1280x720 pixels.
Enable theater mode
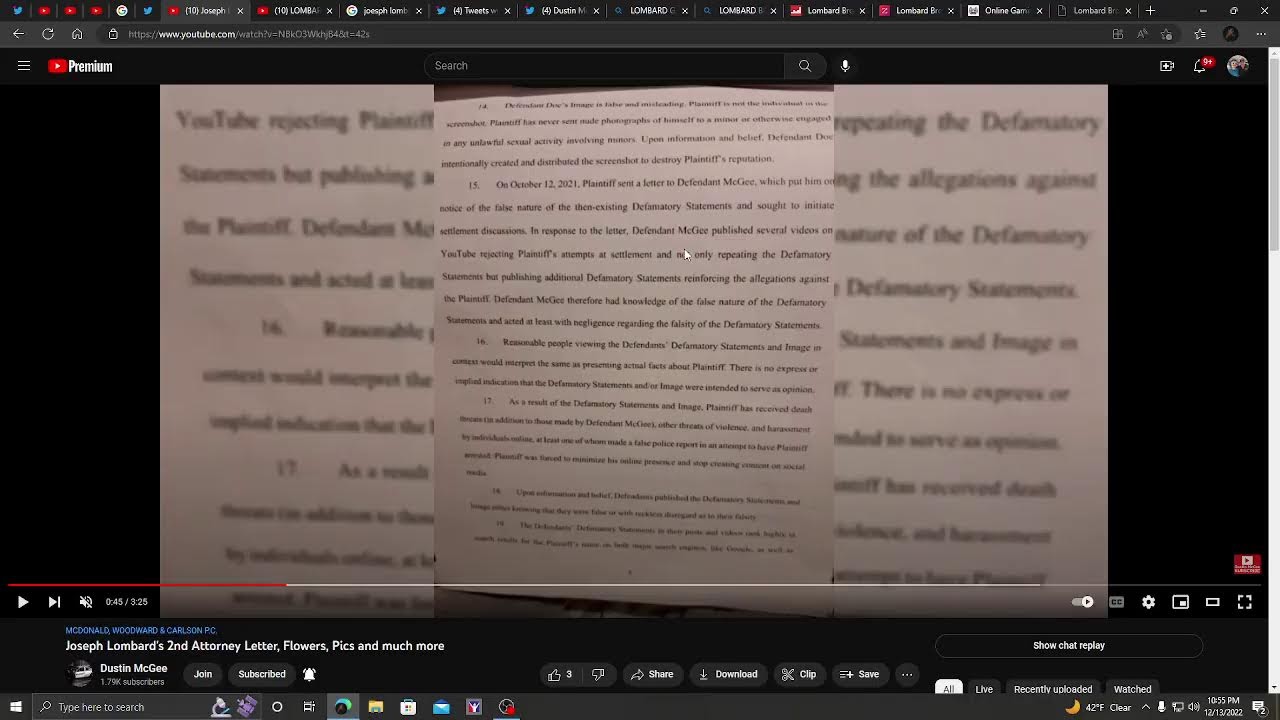[x=1213, y=602]
